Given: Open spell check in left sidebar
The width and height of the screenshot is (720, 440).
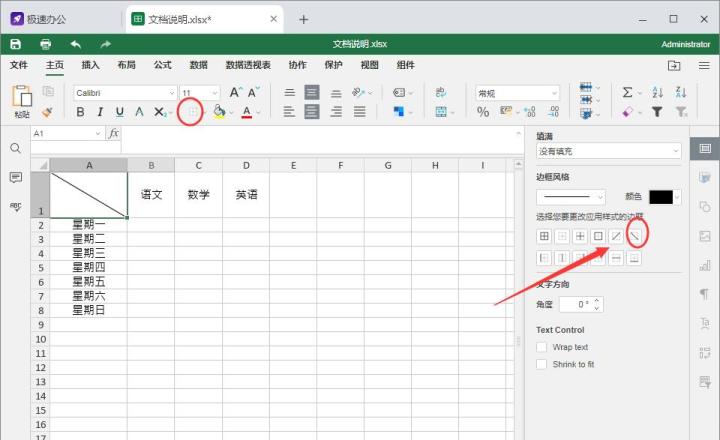Looking at the screenshot, I should coord(16,207).
